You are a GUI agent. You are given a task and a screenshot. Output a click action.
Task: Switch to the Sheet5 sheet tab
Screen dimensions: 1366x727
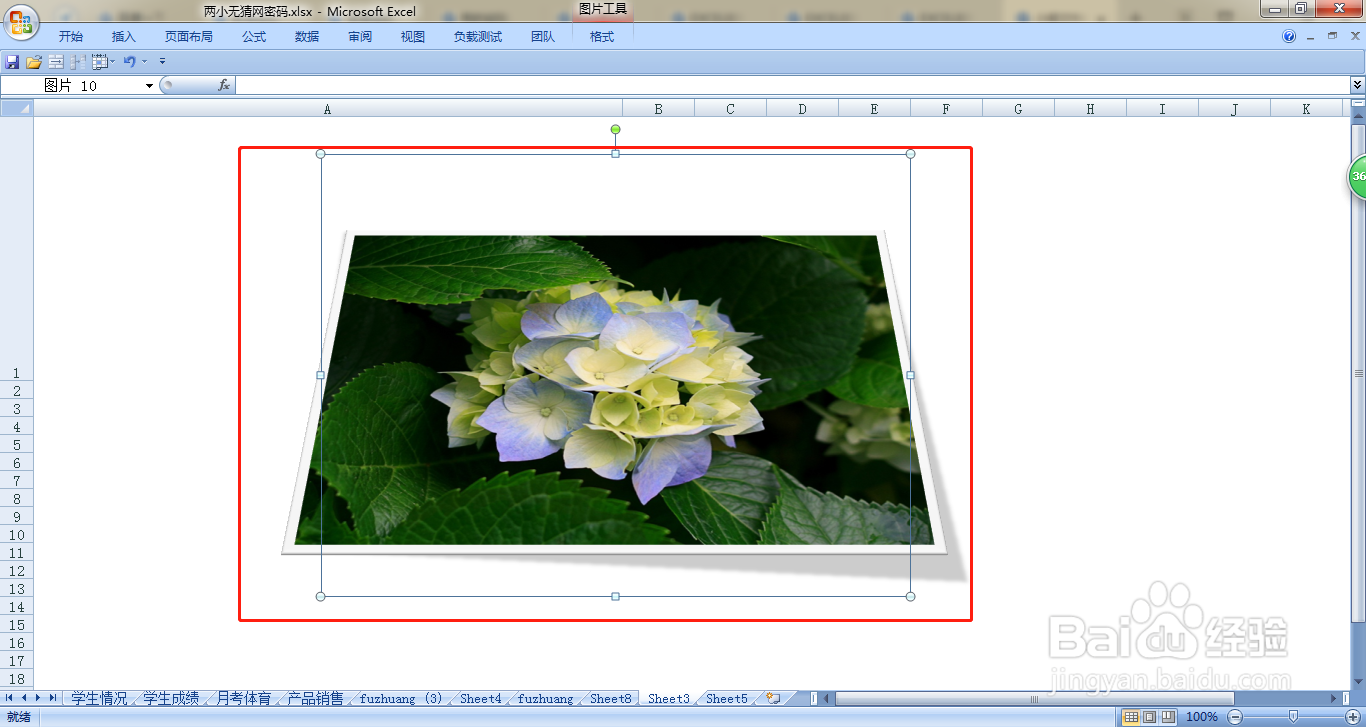point(726,699)
